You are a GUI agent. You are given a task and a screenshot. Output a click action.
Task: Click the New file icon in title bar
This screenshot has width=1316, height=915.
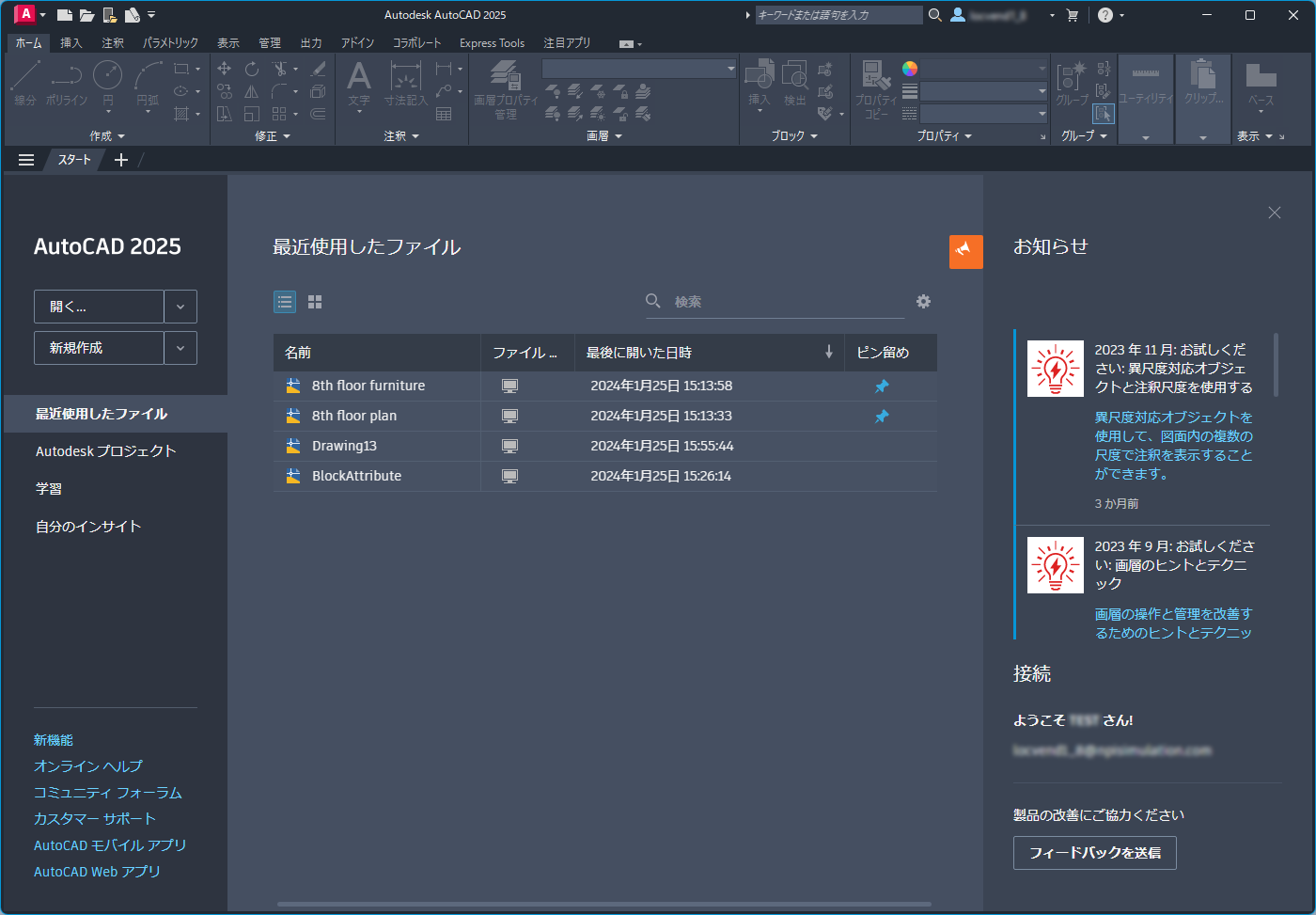tap(65, 15)
